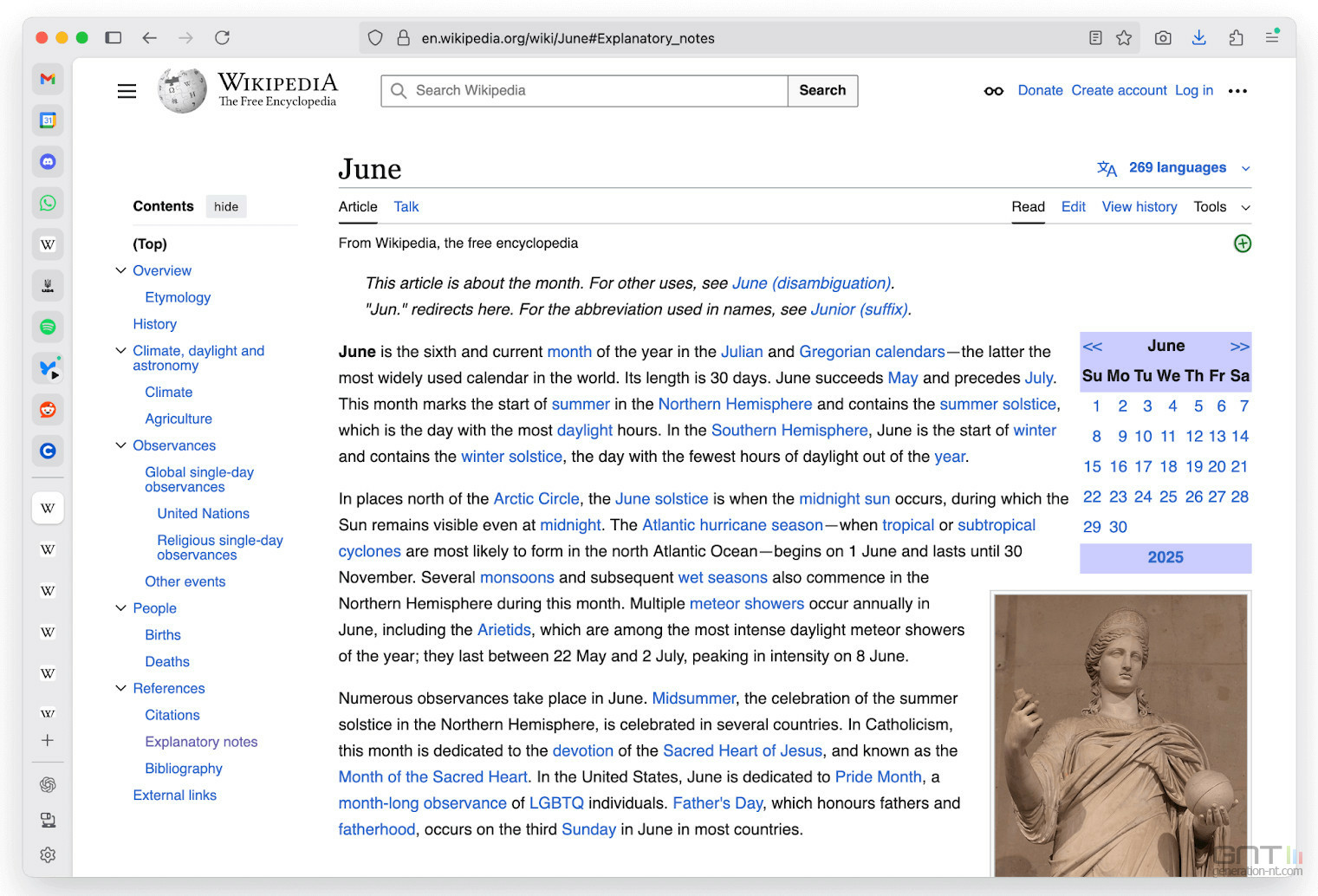1318x896 pixels.
Task: Open the View history tab
Action: point(1139,207)
